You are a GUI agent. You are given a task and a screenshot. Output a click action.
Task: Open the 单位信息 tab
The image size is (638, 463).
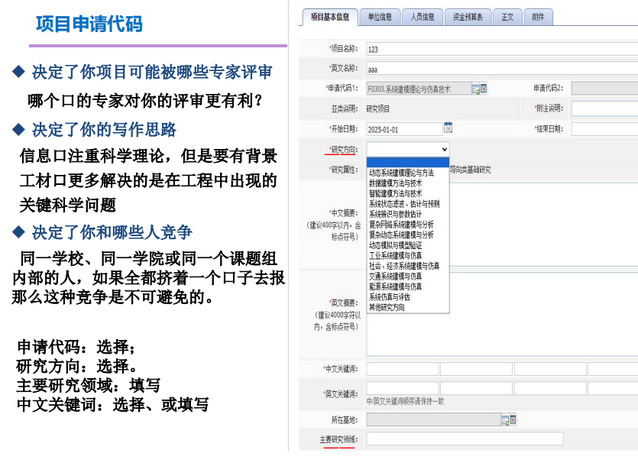tap(378, 17)
